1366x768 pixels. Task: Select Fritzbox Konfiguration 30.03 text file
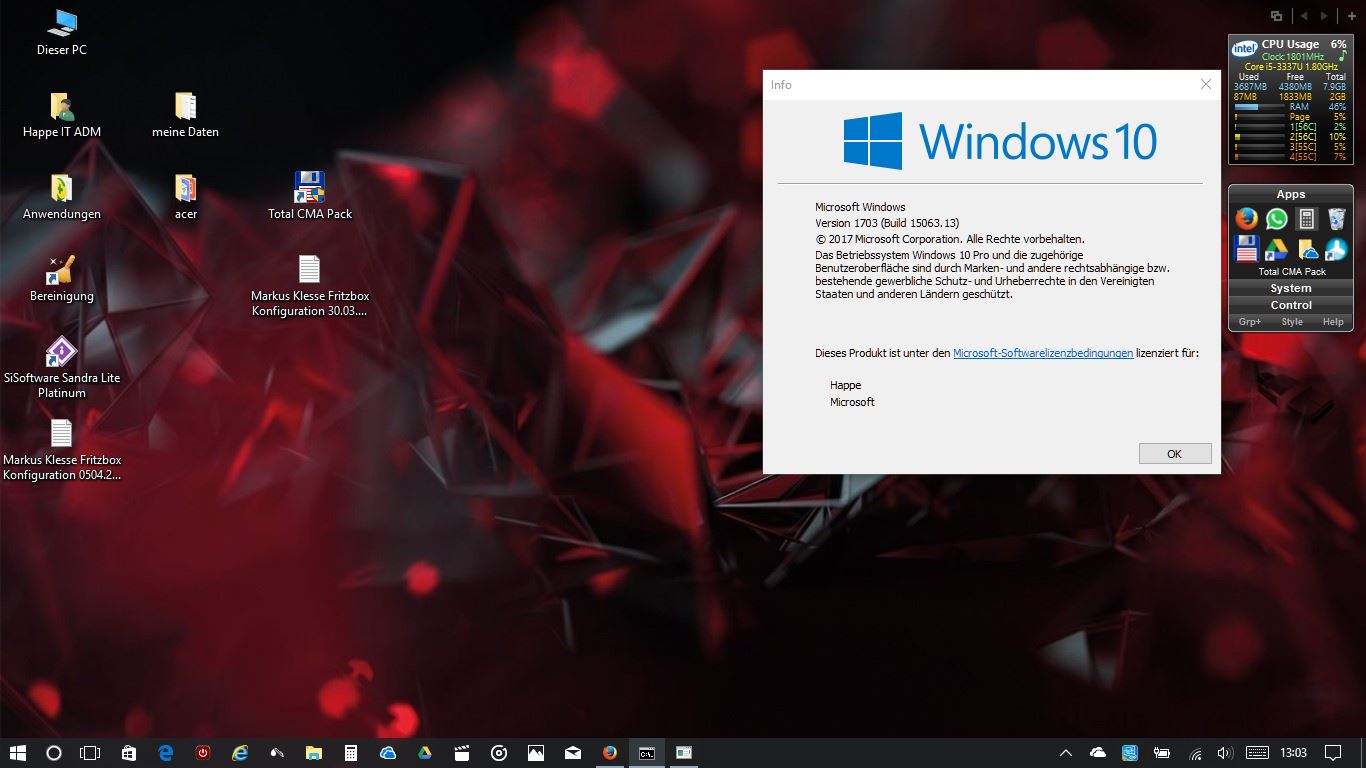(x=310, y=286)
